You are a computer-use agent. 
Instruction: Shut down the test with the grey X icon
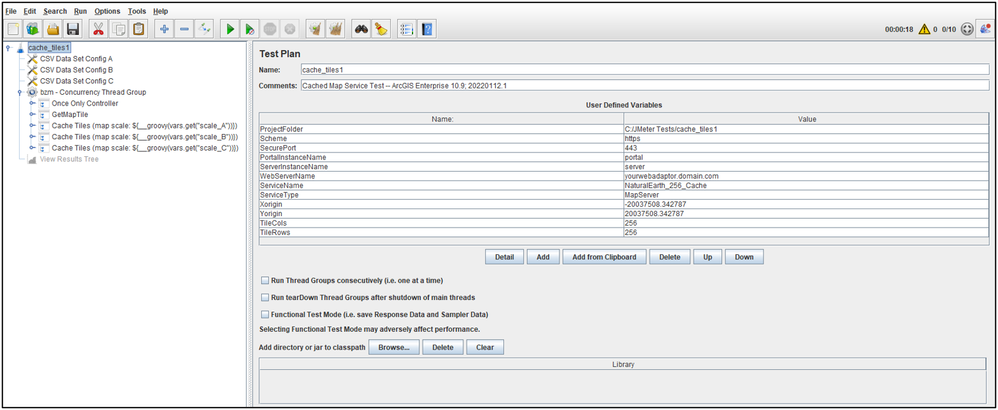(290, 29)
